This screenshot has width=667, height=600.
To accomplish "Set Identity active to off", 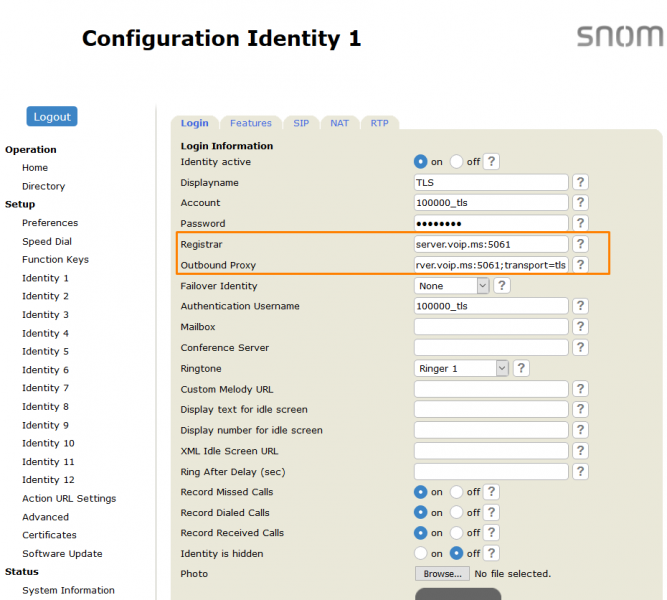I will pos(456,162).
